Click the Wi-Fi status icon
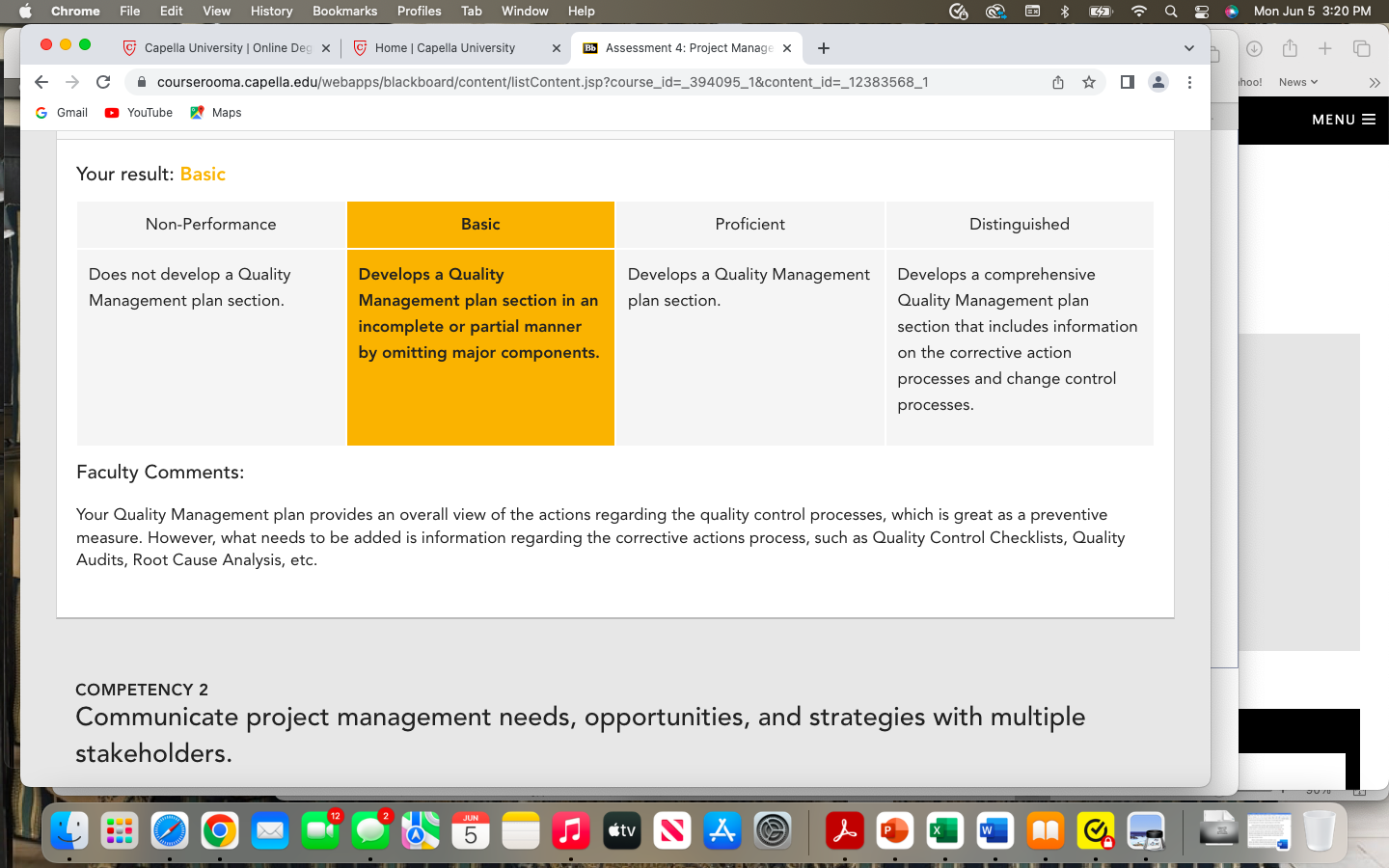This screenshot has height=868, width=1389. pos(1139,11)
